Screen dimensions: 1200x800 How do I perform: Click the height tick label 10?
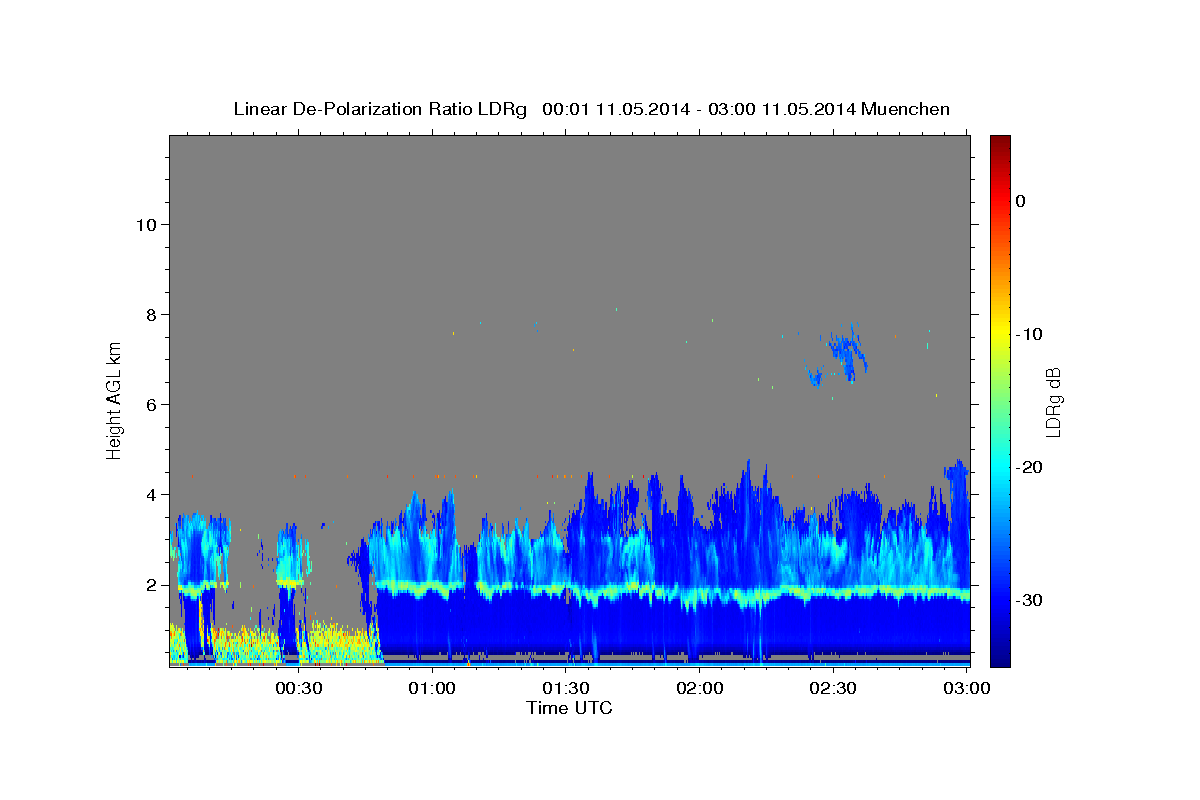(x=145, y=224)
